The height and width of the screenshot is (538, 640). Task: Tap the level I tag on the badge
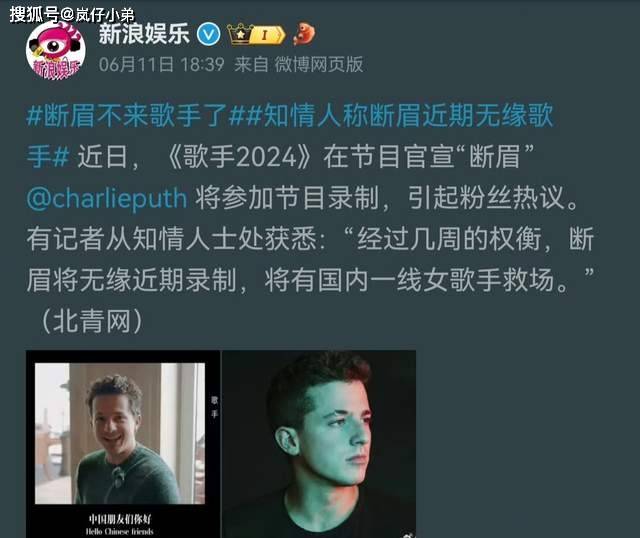(267, 35)
